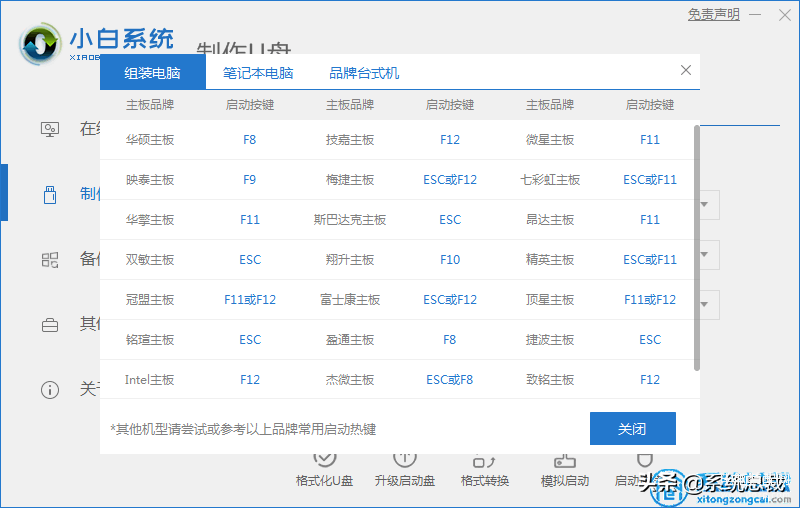800x508 pixels.
Task: Click the 升级启动盘 tool icon
Action: [x=405, y=460]
